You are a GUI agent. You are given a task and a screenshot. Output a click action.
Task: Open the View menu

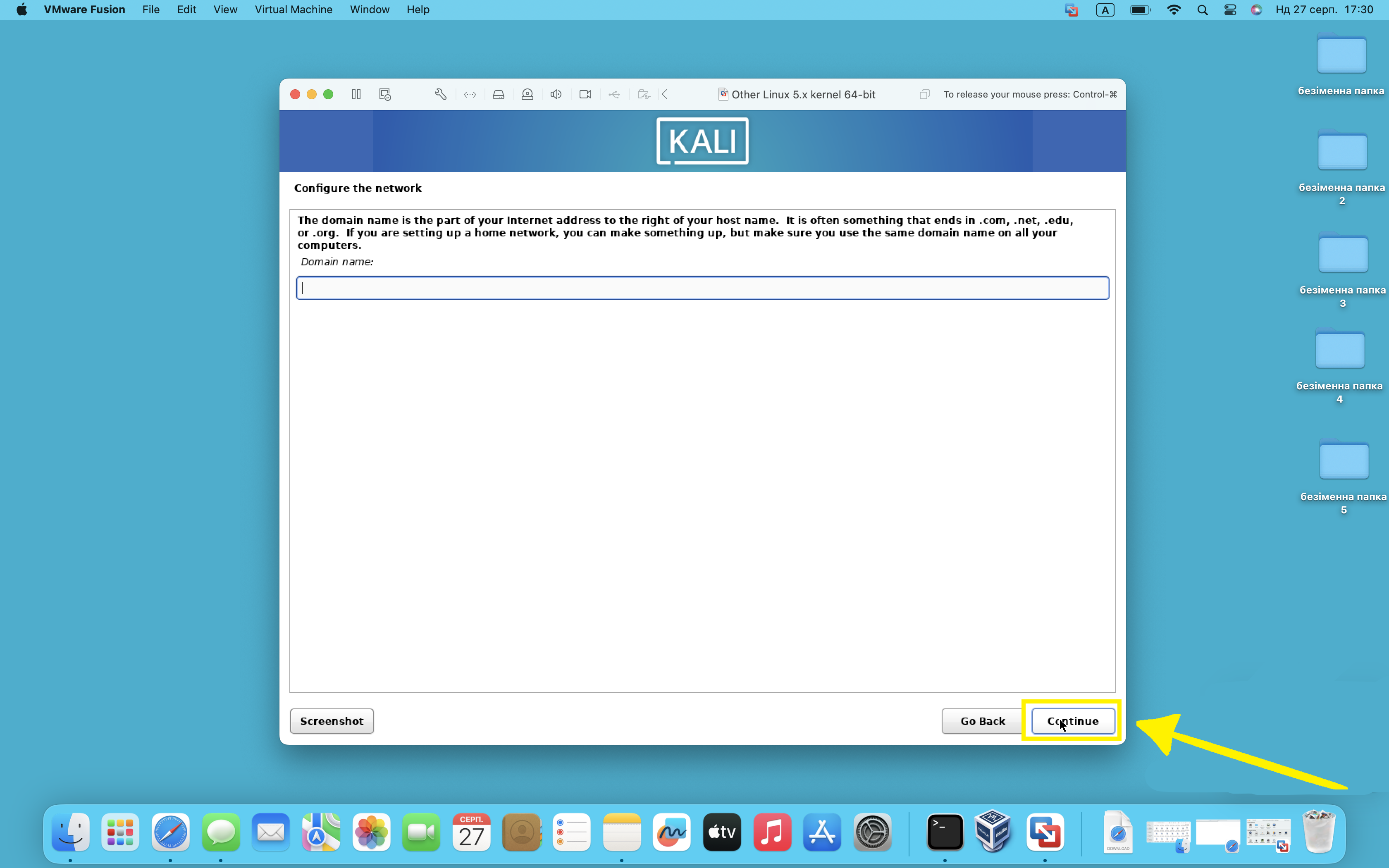[x=225, y=10]
